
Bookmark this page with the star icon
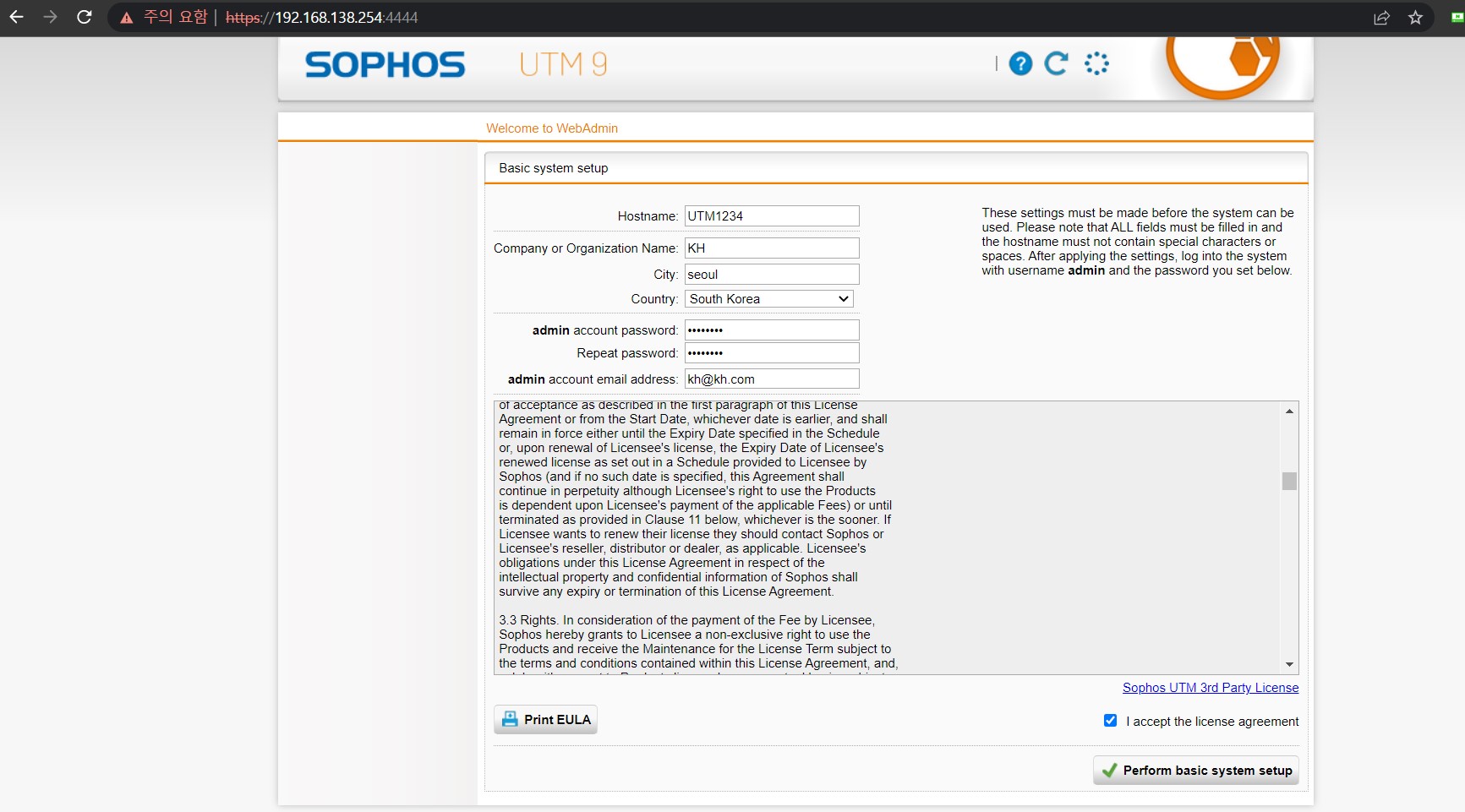(1415, 18)
